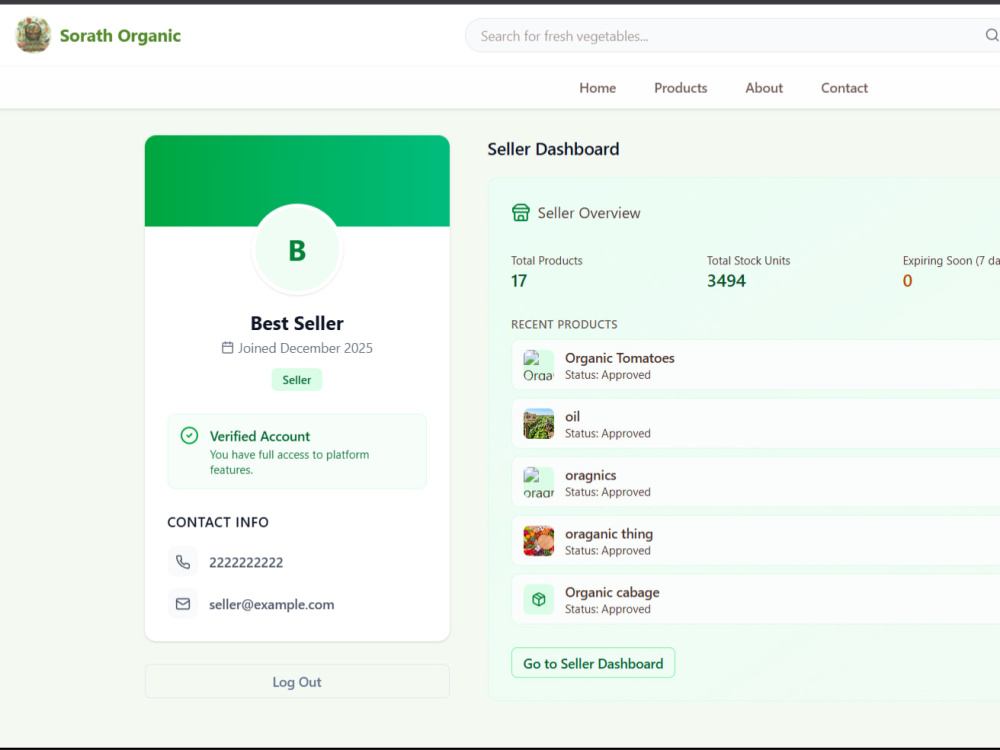
Task: Click the Sorath Organic brand name
Action: pyautogui.click(x=121, y=36)
